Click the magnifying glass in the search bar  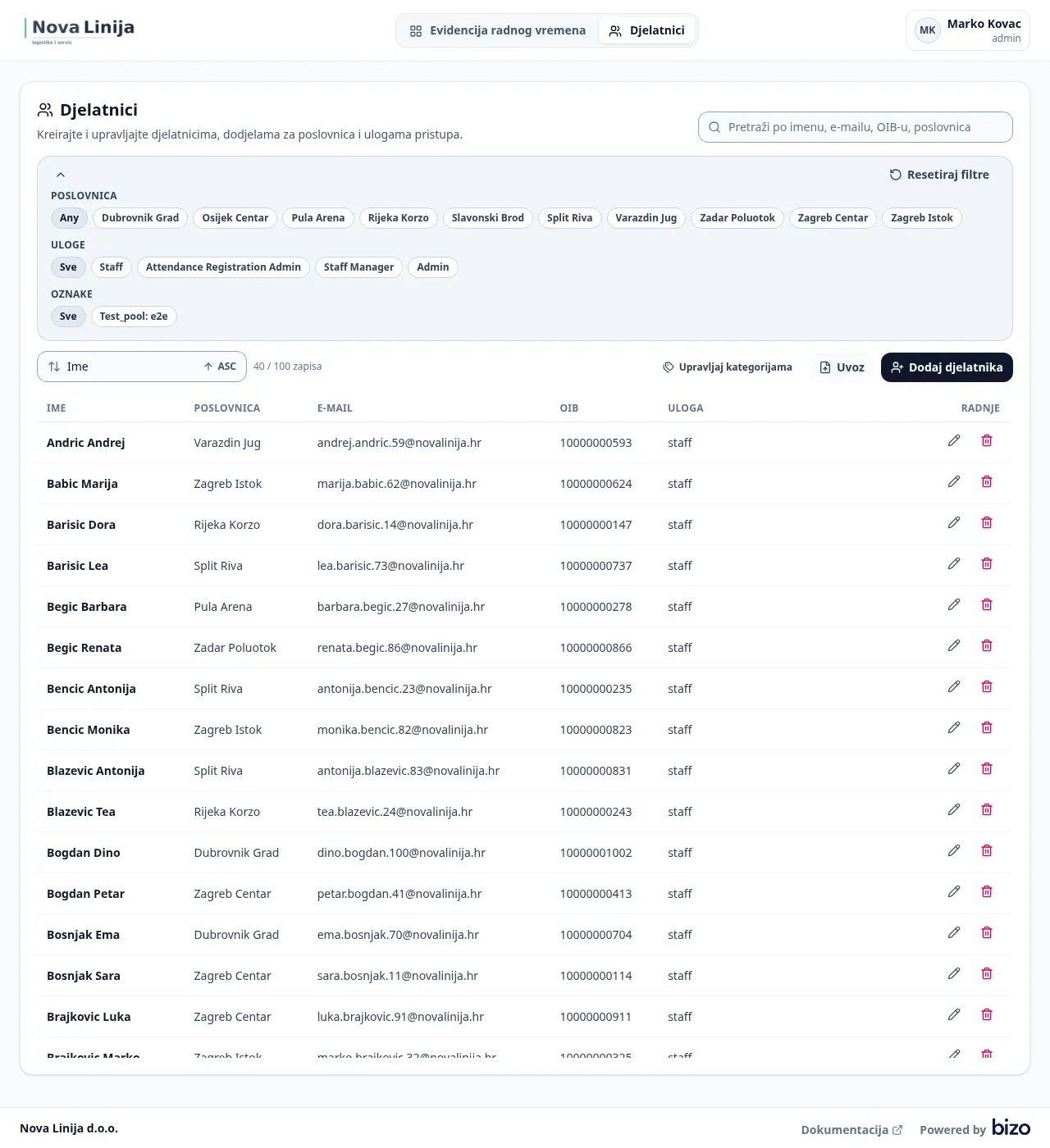[714, 127]
